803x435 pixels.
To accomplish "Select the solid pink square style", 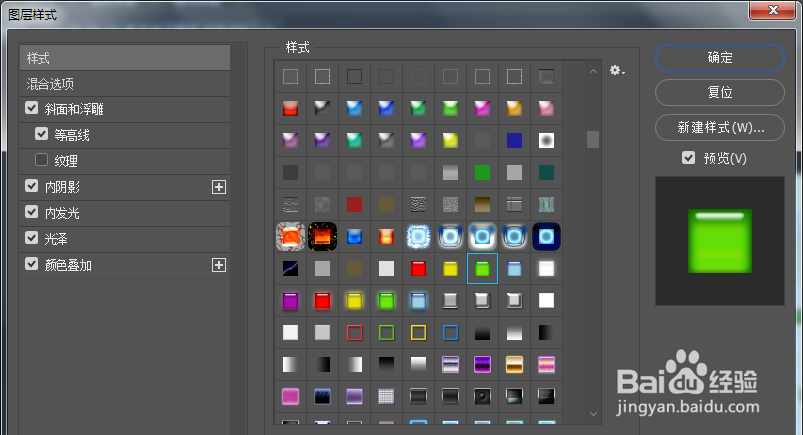I will (290, 397).
